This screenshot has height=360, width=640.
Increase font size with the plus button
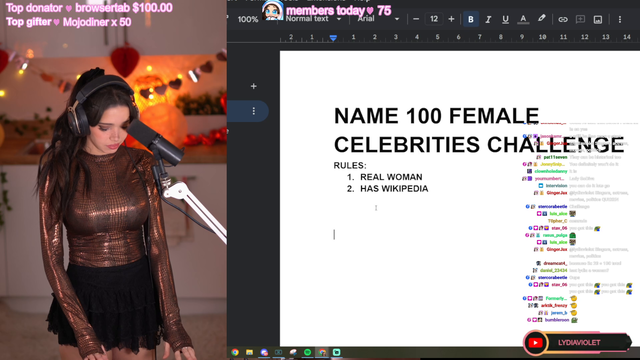tap(451, 19)
